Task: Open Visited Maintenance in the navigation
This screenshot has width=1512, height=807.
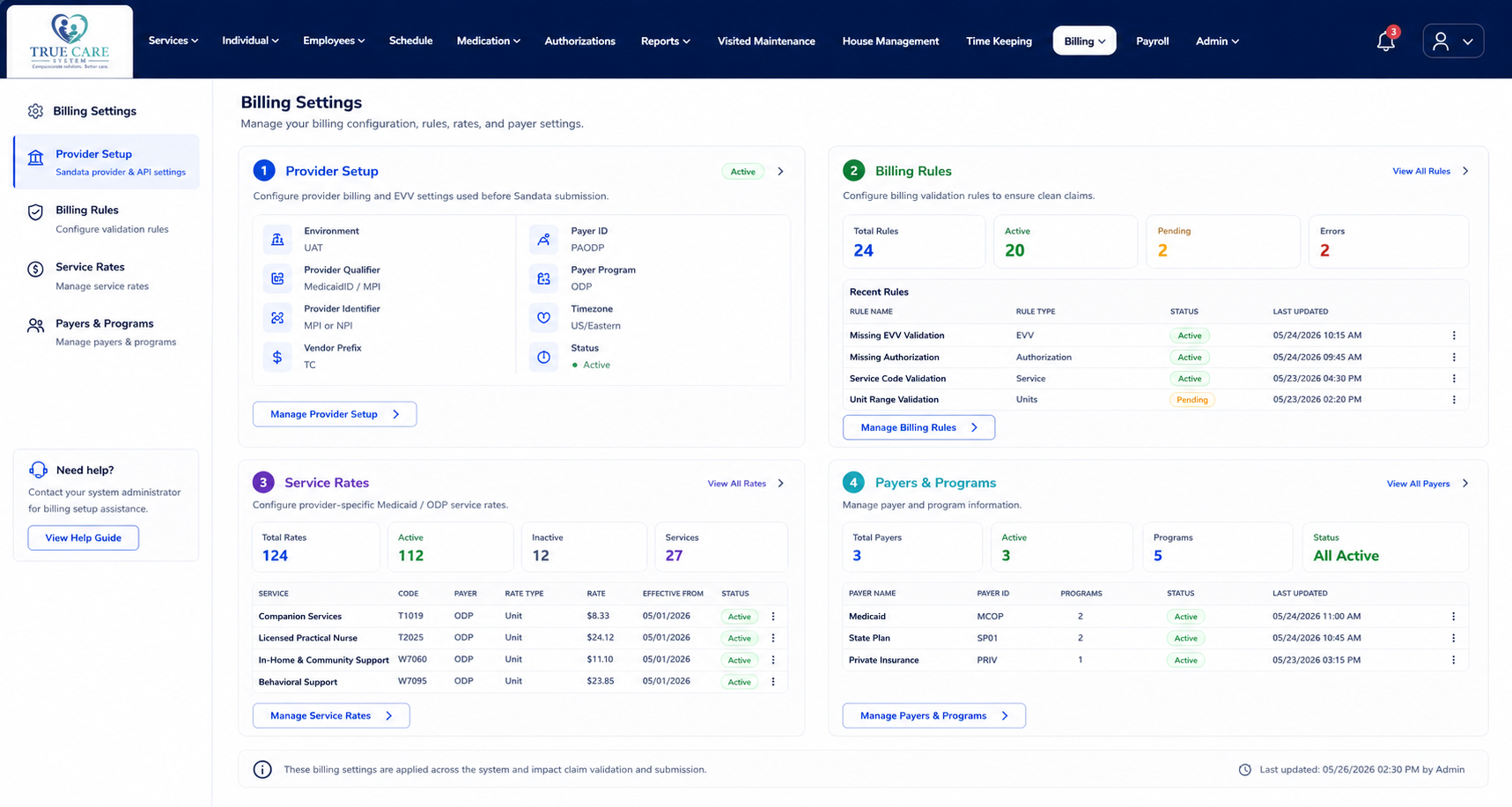Action: tap(766, 41)
